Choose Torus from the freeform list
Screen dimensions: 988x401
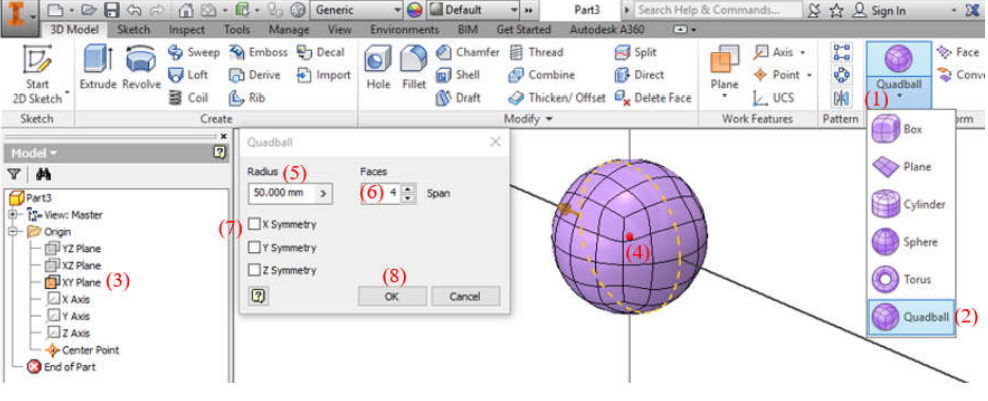pyautogui.click(x=910, y=279)
